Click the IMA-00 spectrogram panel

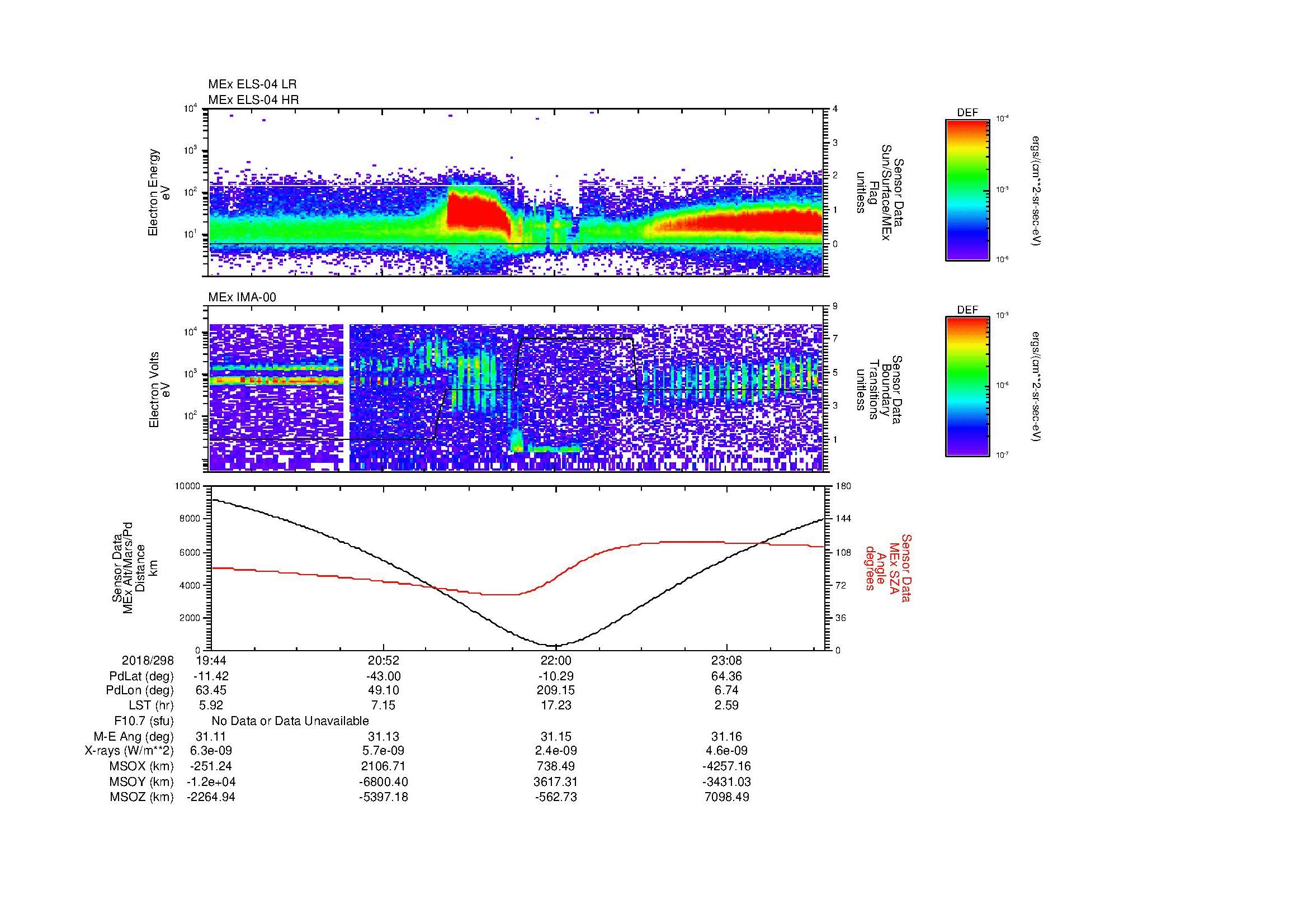click(517, 389)
